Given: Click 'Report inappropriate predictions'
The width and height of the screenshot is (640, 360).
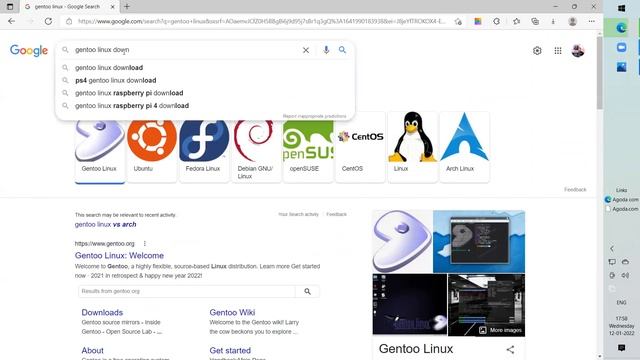Looking at the screenshot, I should click(x=314, y=116).
